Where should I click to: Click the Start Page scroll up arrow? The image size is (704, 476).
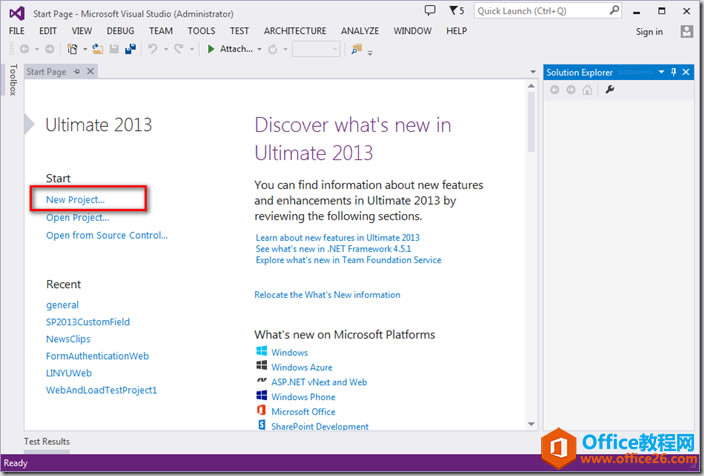pos(532,86)
